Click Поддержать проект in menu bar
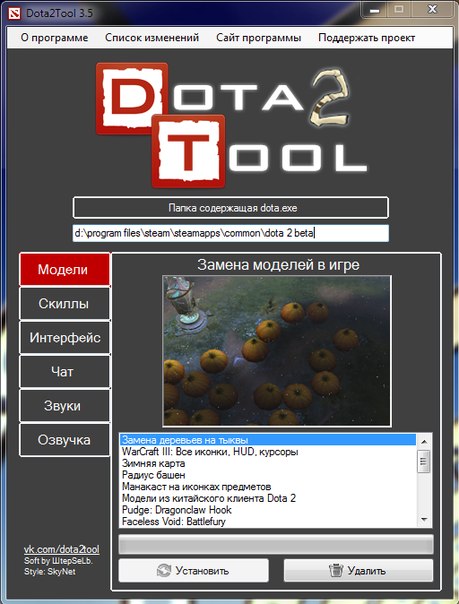This screenshot has height=604, width=459. pos(367,38)
